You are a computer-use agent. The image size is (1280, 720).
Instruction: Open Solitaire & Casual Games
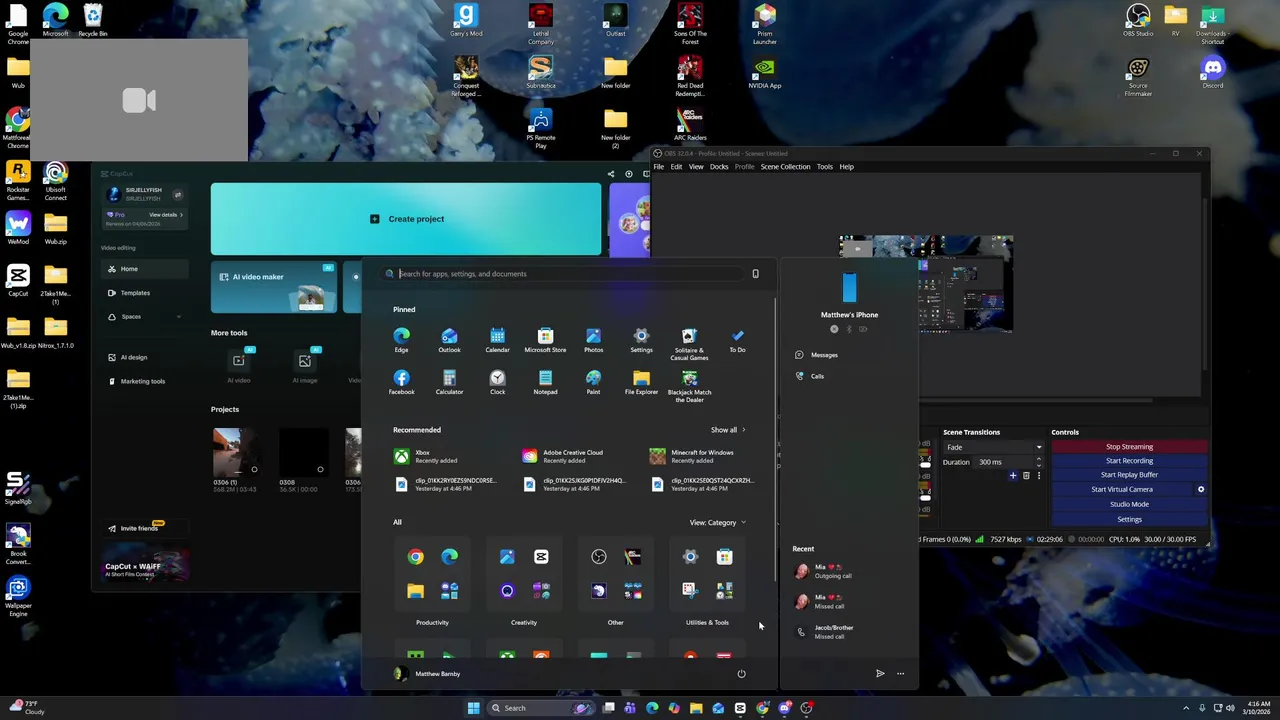[x=689, y=344]
